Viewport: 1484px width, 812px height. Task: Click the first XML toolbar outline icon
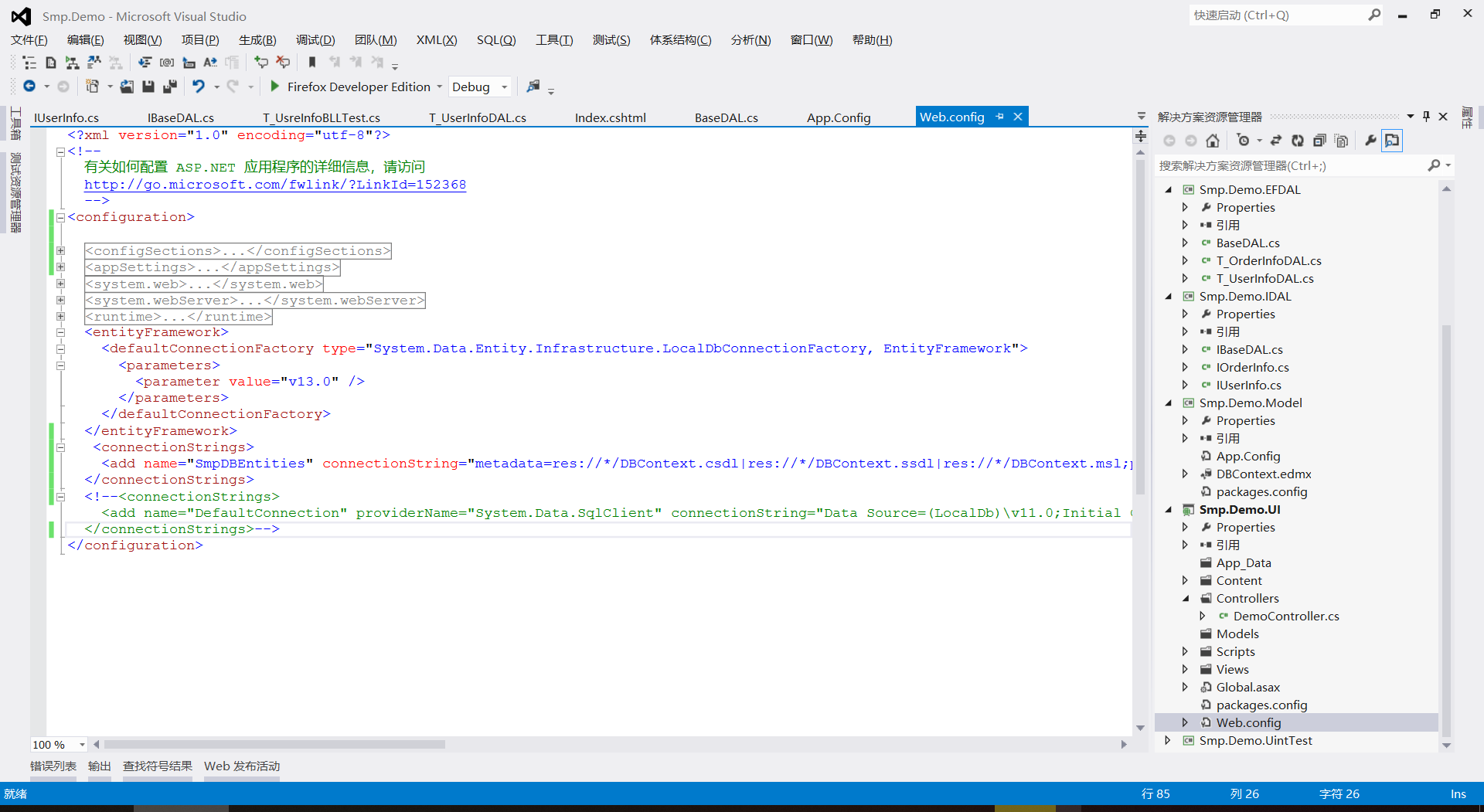click(x=29, y=63)
